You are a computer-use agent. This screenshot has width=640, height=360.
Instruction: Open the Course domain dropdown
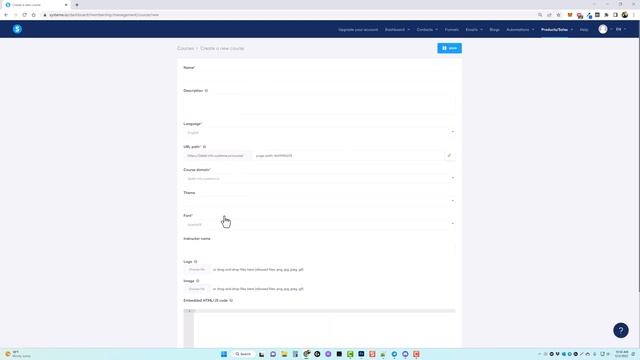point(320,178)
